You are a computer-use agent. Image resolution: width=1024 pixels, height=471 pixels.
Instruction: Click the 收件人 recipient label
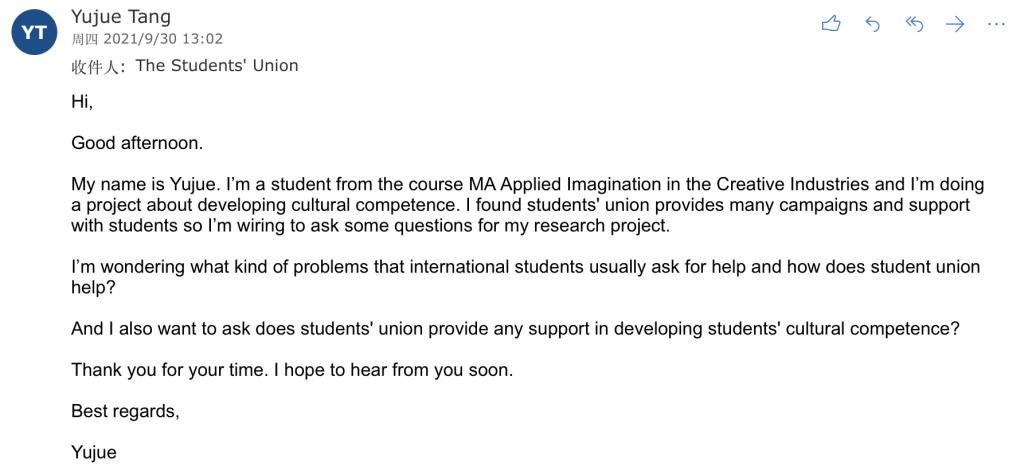97,67
